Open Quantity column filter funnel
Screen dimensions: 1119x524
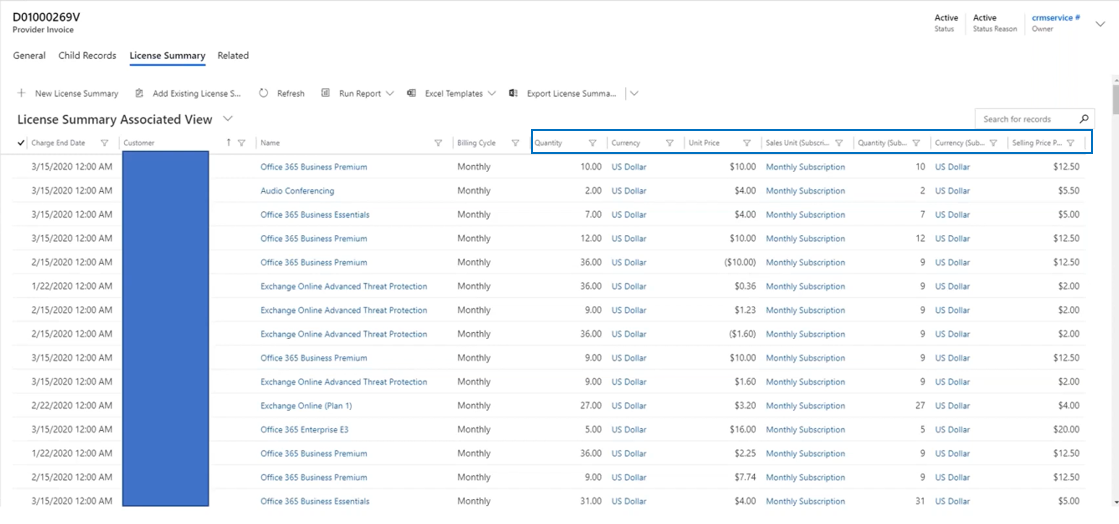click(x=592, y=143)
